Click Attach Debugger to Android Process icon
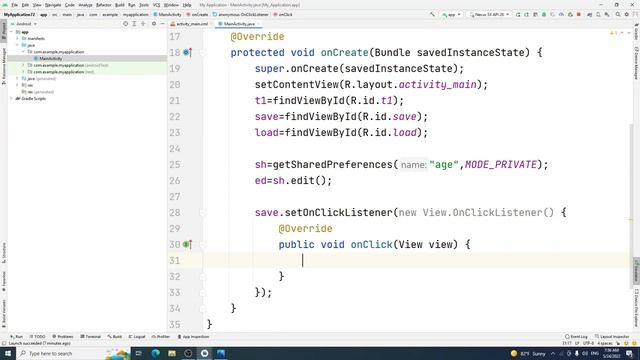Screen dimensions: 640x360 pos(570,14)
